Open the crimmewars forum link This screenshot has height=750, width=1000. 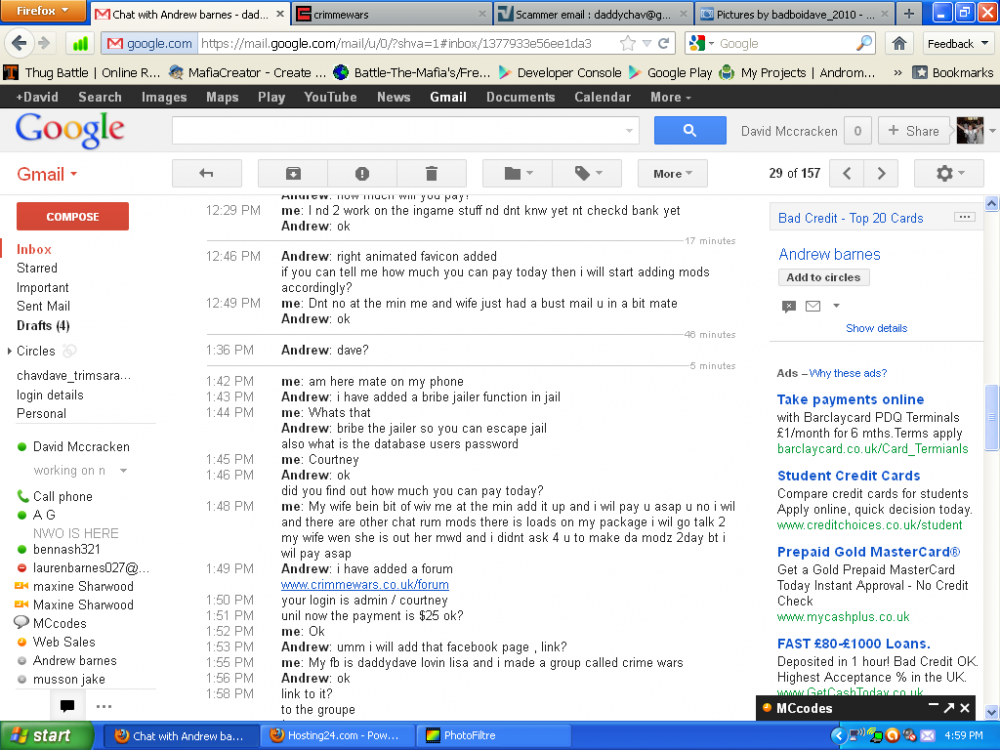coord(364,585)
